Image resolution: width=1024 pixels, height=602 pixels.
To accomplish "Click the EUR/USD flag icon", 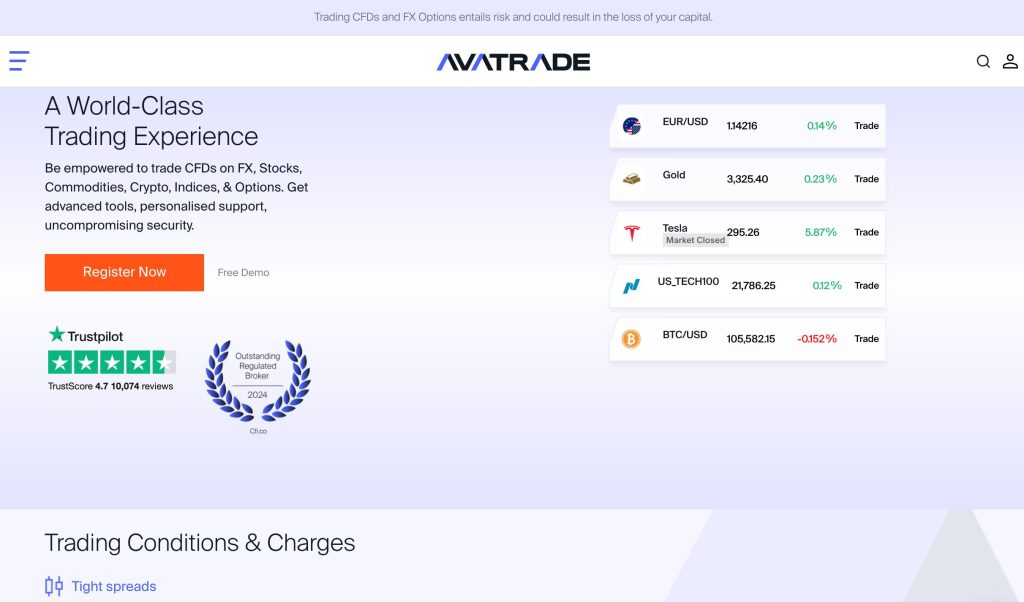I will [632, 126].
